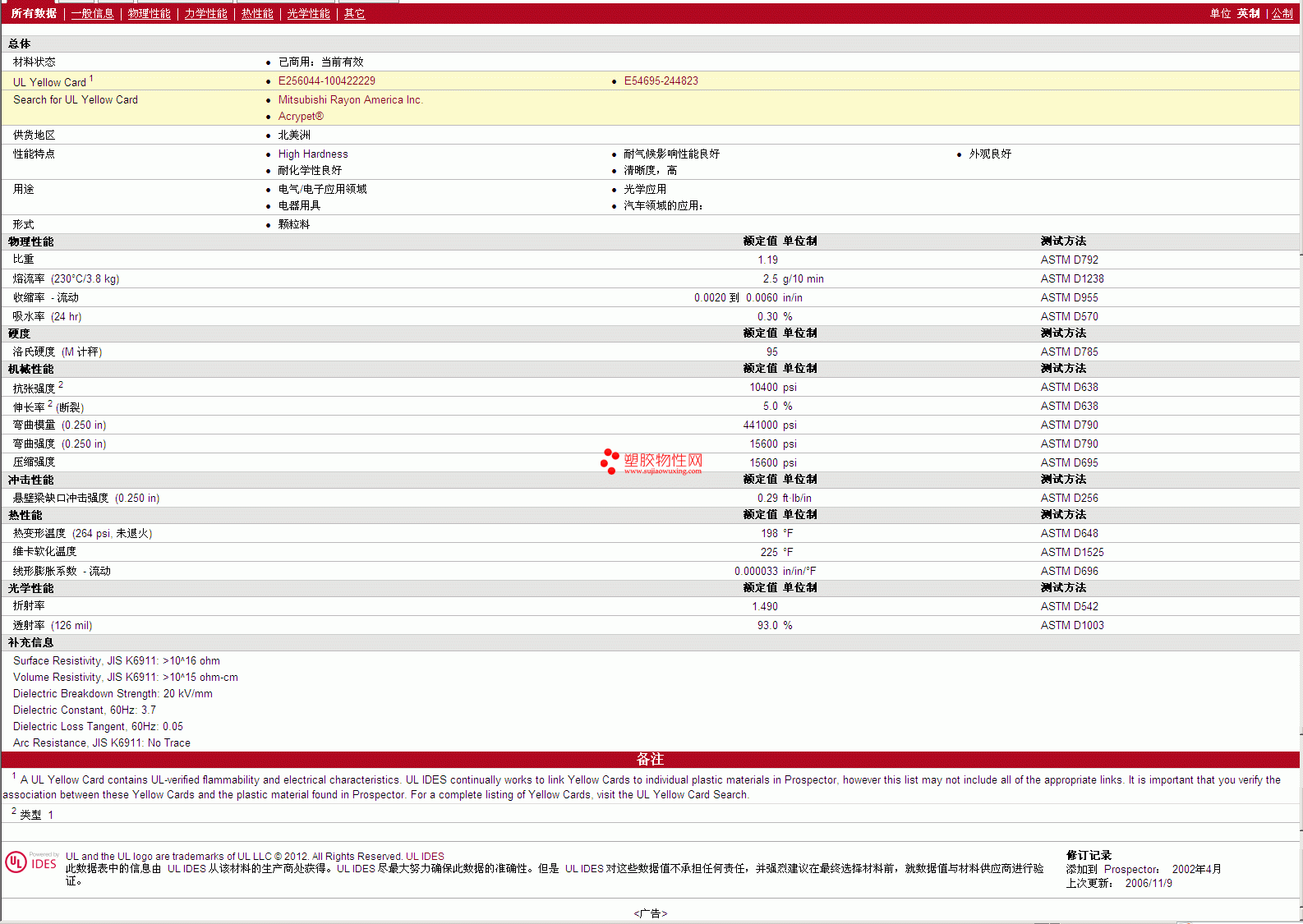Select the 所有数据 tab
The width and height of the screenshot is (1303, 924).
(34, 14)
